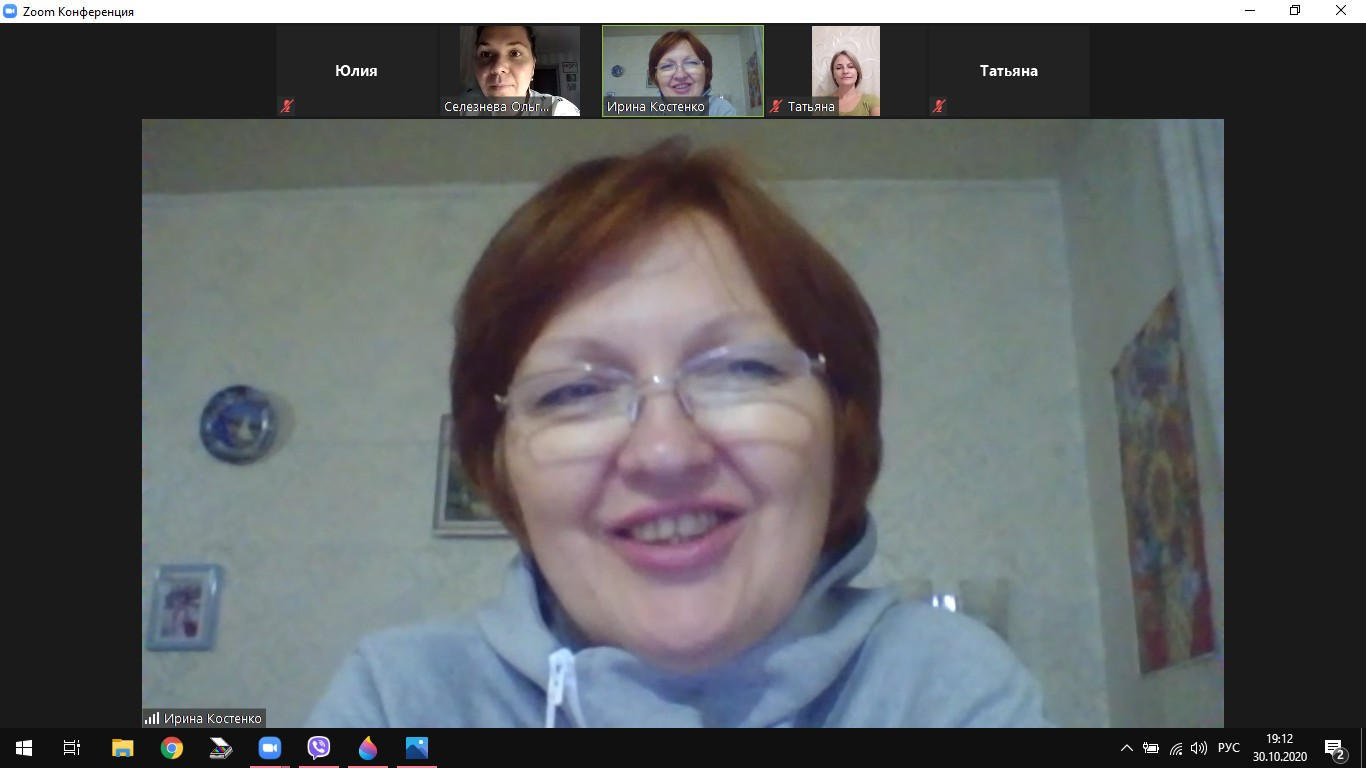The width and height of the screenshot is (1366, 768).
Task: Open the color droplet app in the taskbar
Action: (x=368, y=748)
